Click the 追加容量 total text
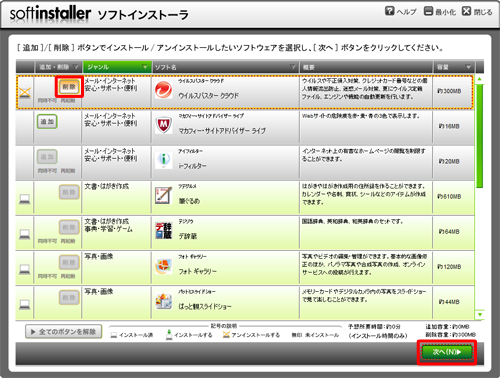The image size is (500, 378). pyautogui.click(x=447, y=327)
